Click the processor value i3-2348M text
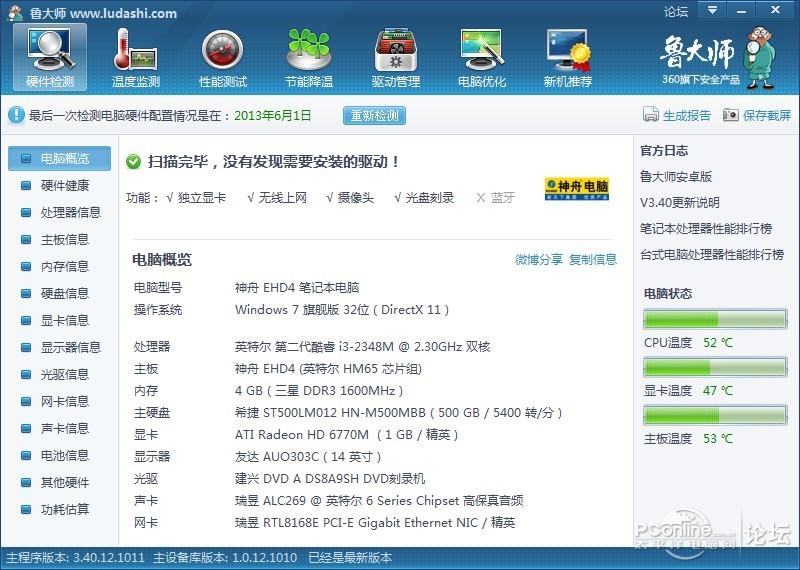800x570 pixels. pyautogui.click(x=362, y=347)
